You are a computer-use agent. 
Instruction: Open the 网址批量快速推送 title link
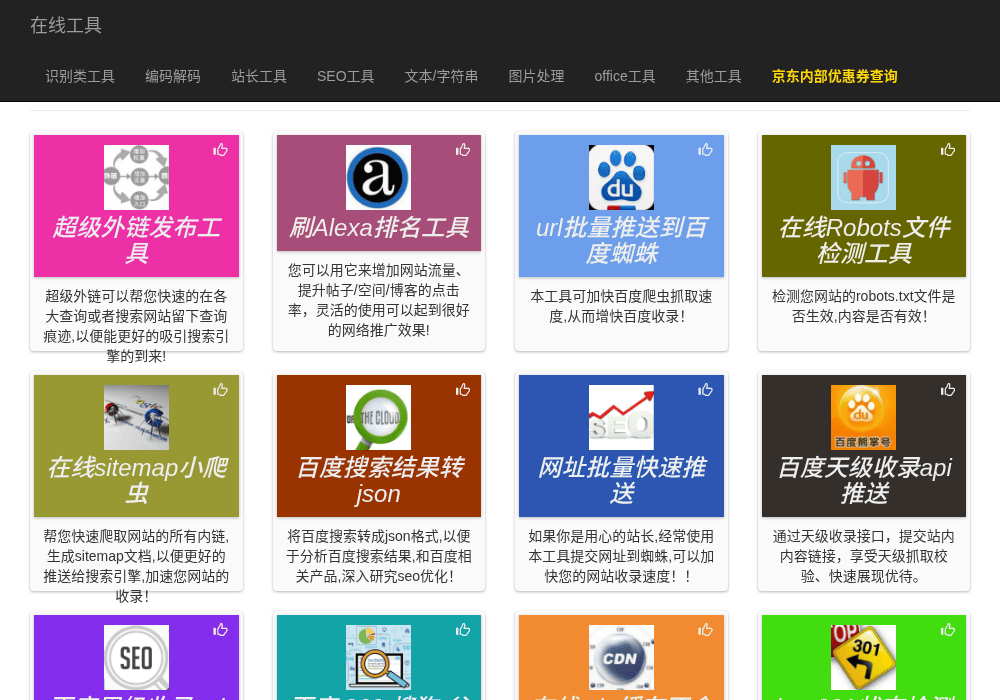[621, 480]
